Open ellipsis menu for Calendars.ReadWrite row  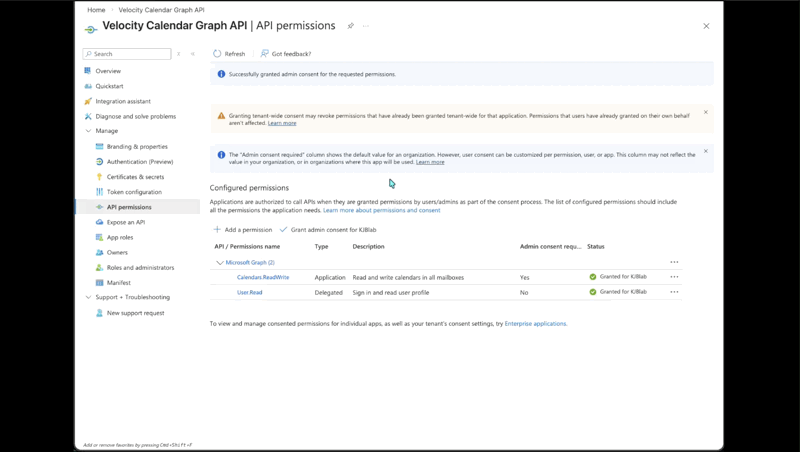tap(674, 277)
